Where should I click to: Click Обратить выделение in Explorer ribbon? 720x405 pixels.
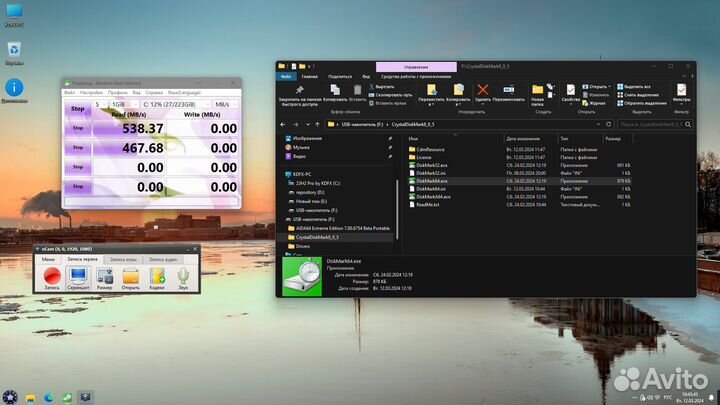pyautogui.click(x=641, y=103)
